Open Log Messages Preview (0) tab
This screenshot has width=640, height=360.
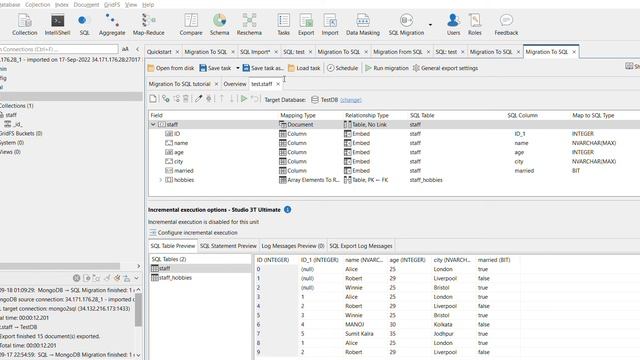click(x=293, y=246)
